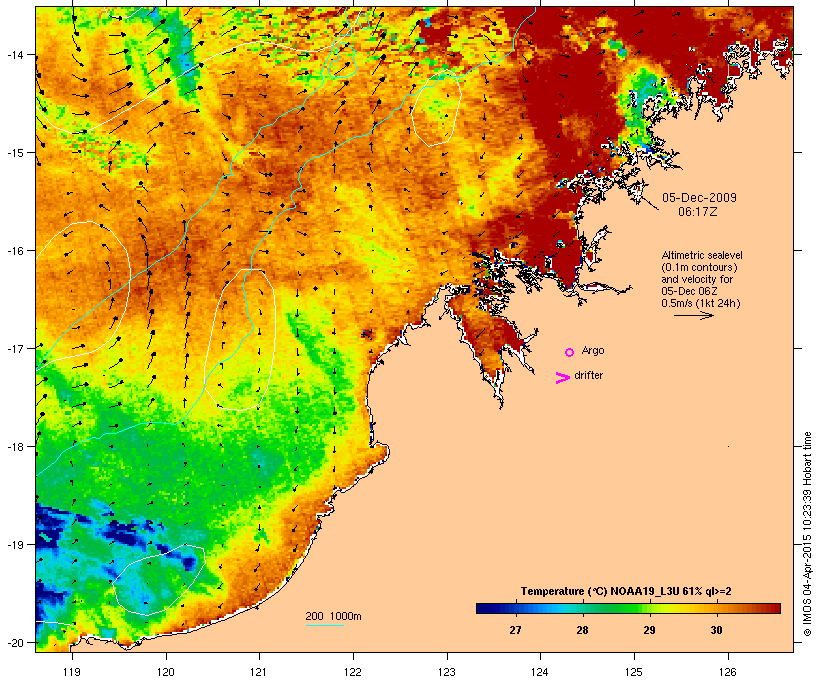
Task: Click the latitude label -15
Action: tap(15, 153)
